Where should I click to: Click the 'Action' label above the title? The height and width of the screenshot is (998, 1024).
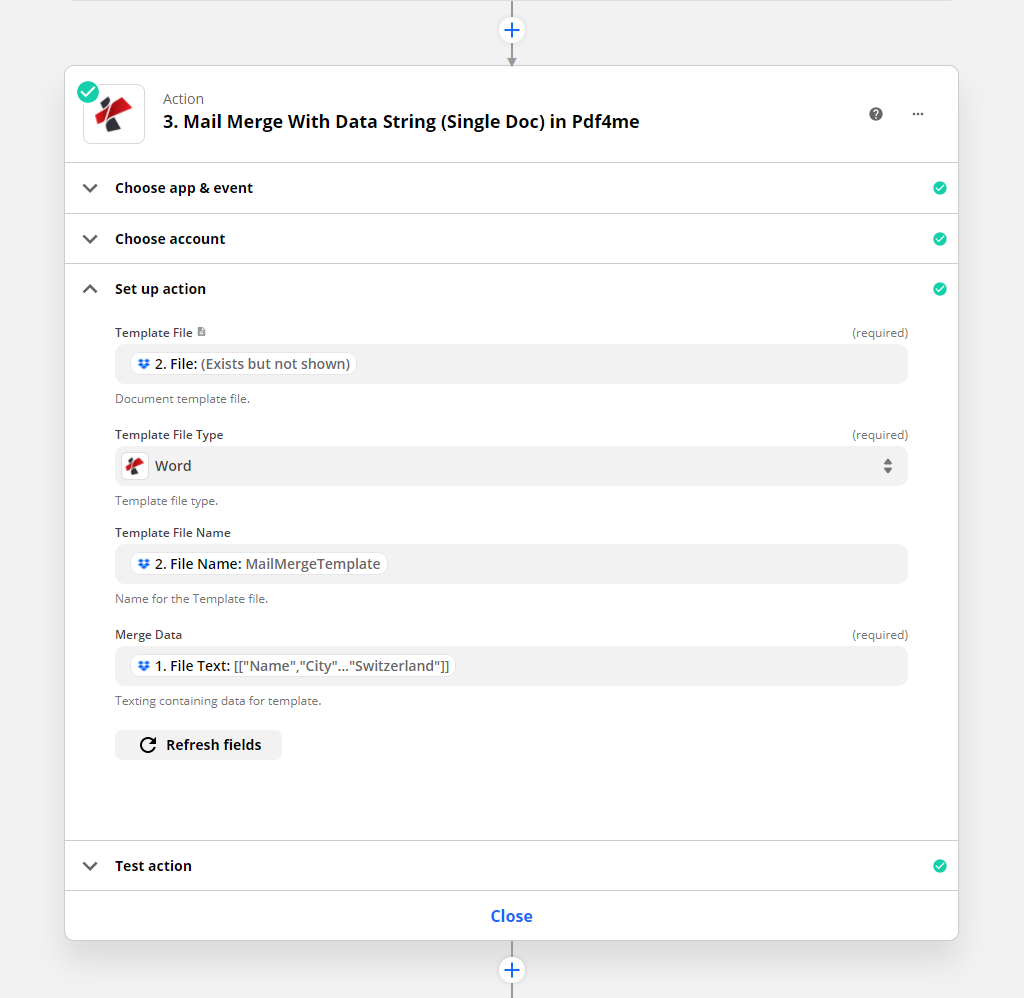tap(184, 99)
